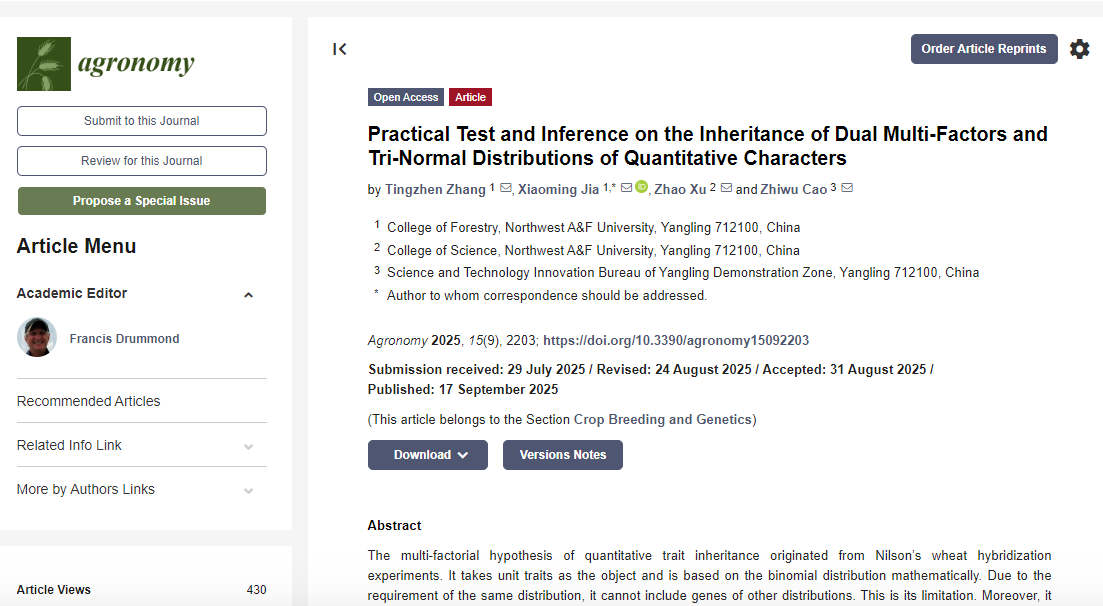Click Xiaoming Jia's email envelope icon

(626, 188)
